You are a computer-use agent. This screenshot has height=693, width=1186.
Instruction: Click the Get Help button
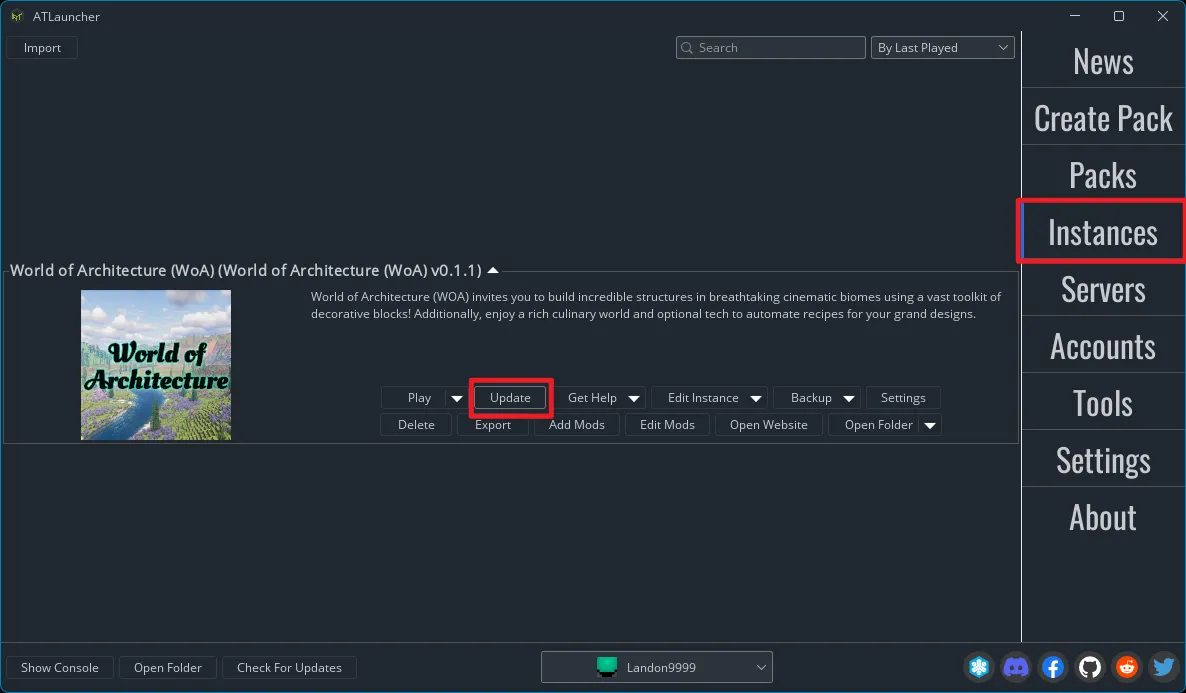(x=592, y=398)
